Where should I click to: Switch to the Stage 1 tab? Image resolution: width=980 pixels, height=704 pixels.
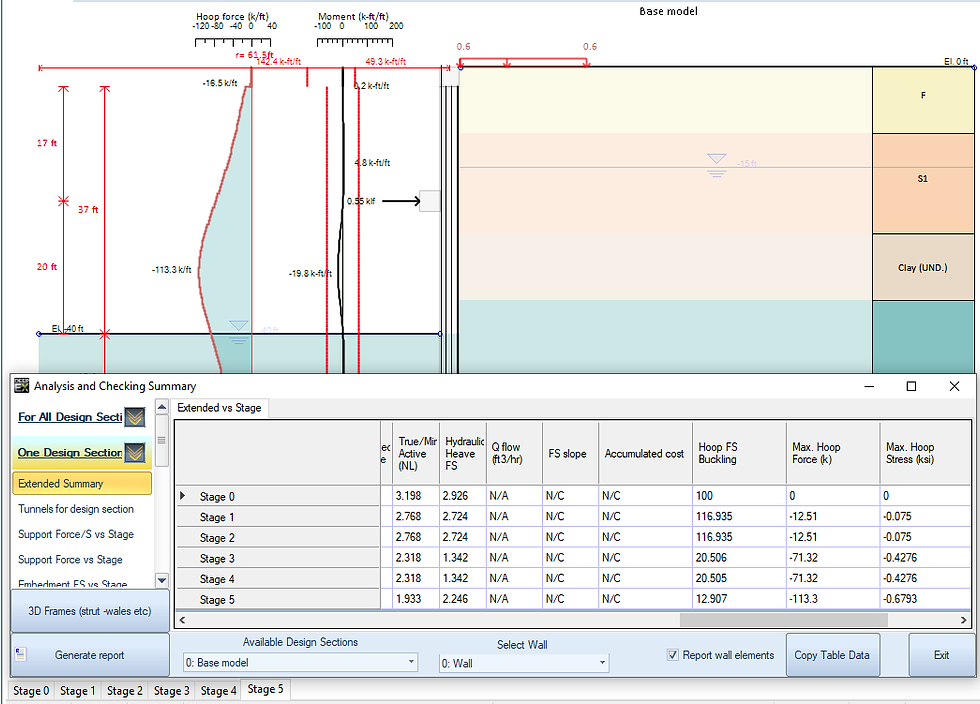[78, 691]
